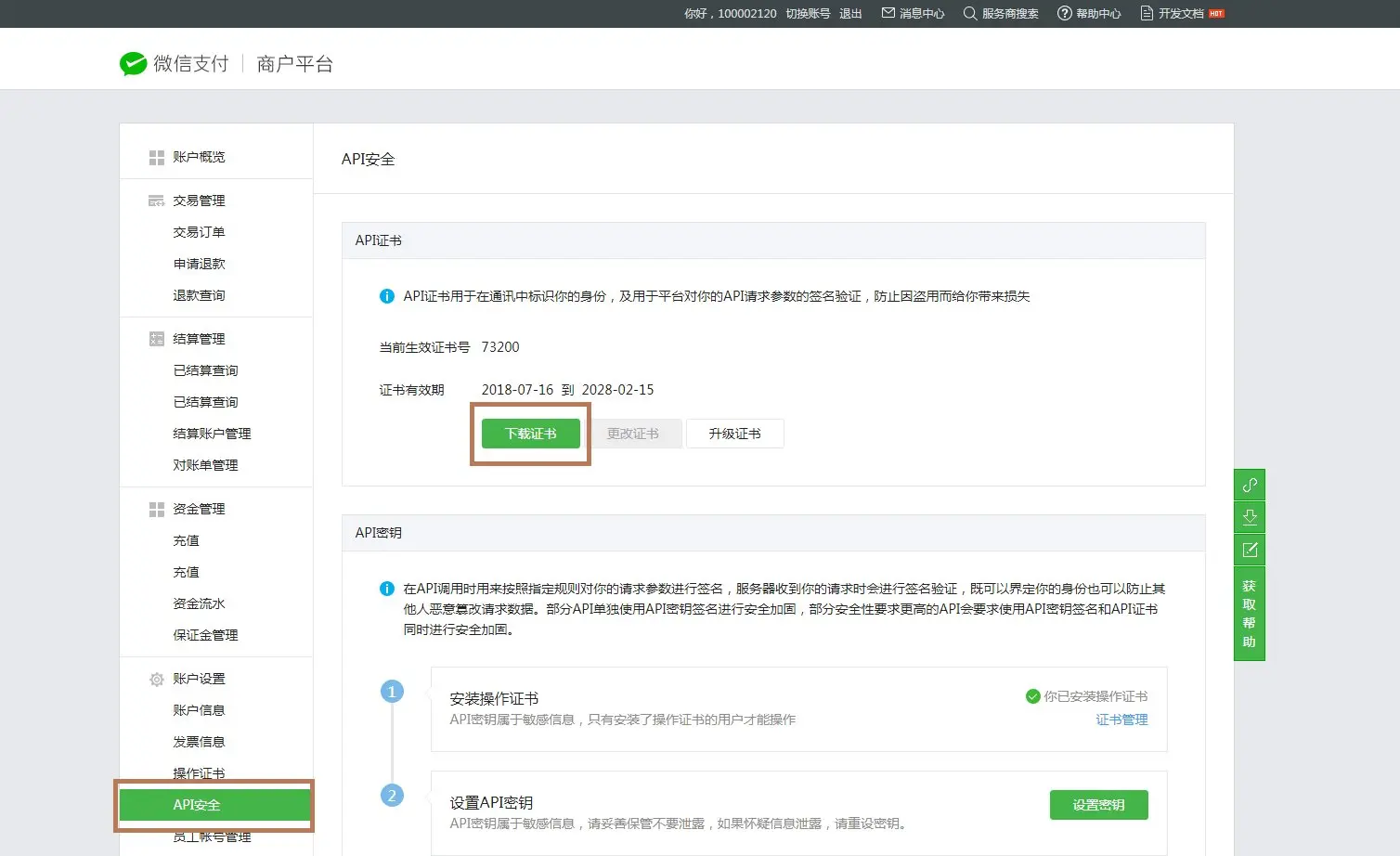Screen dimensions: 1400x856
Task: Click the 服务商搜索 magnifier icon
Action: click(970, 13)
